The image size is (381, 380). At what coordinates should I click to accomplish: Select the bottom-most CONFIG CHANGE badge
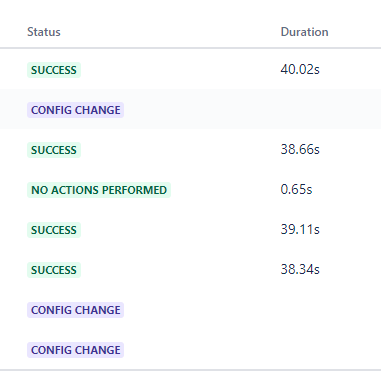(75, 350)
